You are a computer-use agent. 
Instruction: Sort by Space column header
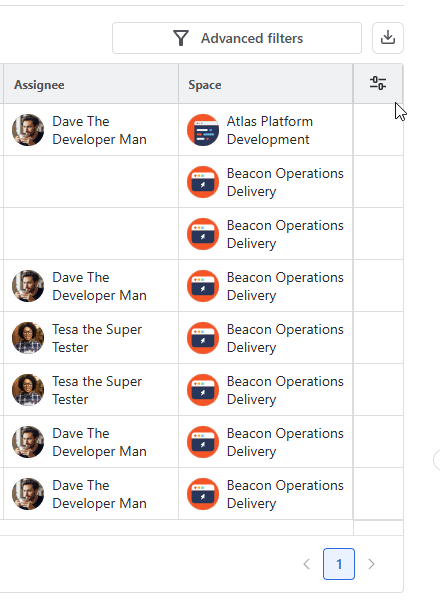205,85
